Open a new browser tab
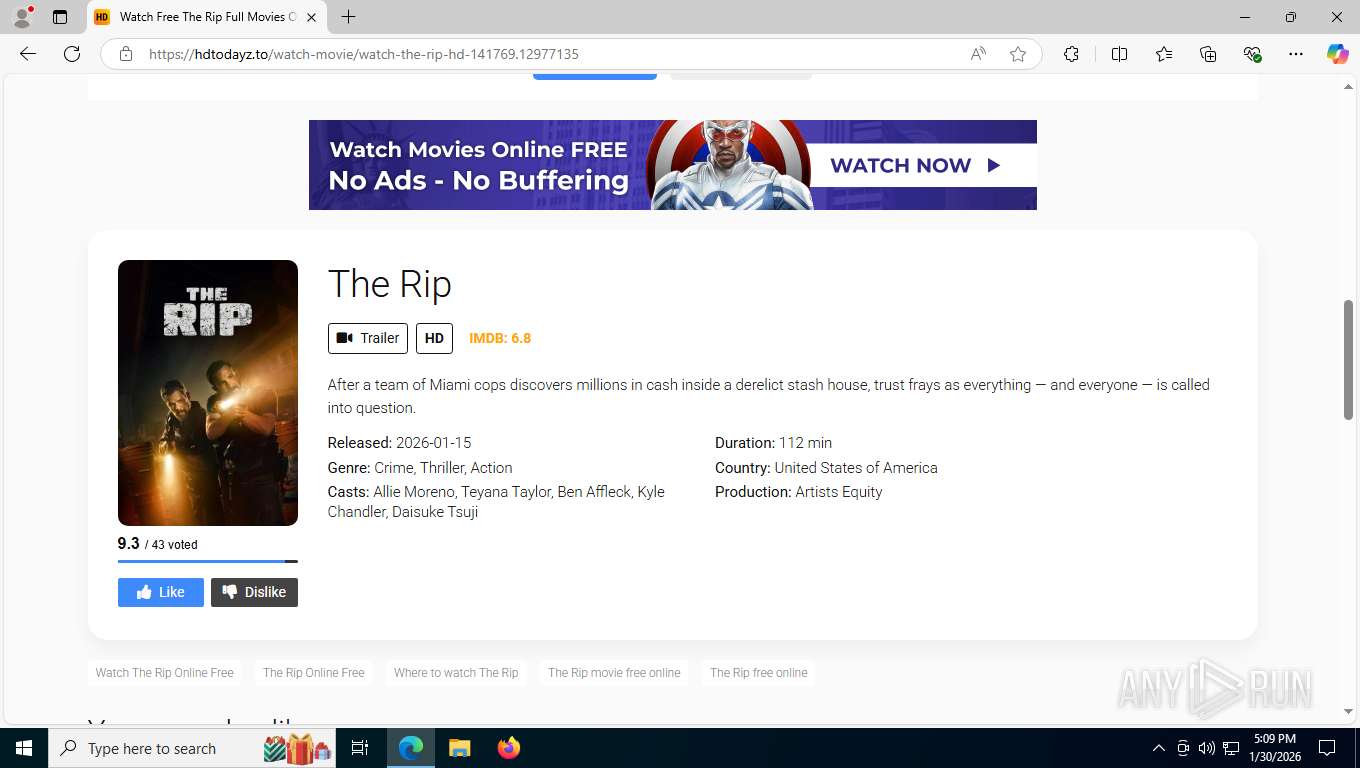Image resolution: width=1360 pixels, height=768 pixels. click(348, 17)
